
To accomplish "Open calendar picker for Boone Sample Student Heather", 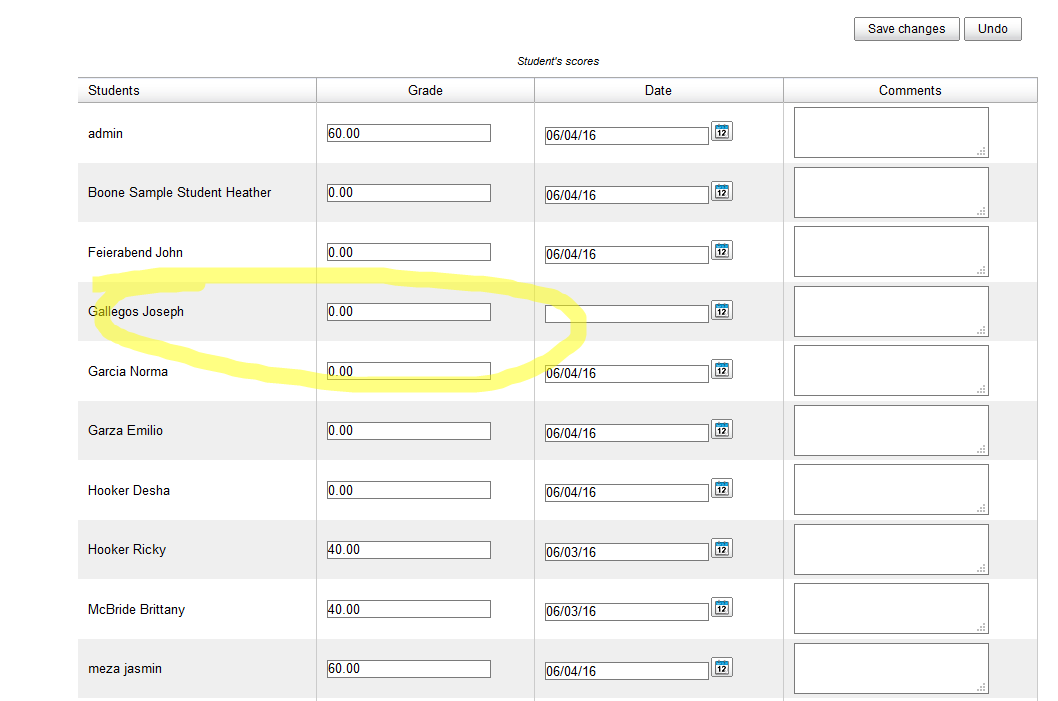I will coord(722,191).
